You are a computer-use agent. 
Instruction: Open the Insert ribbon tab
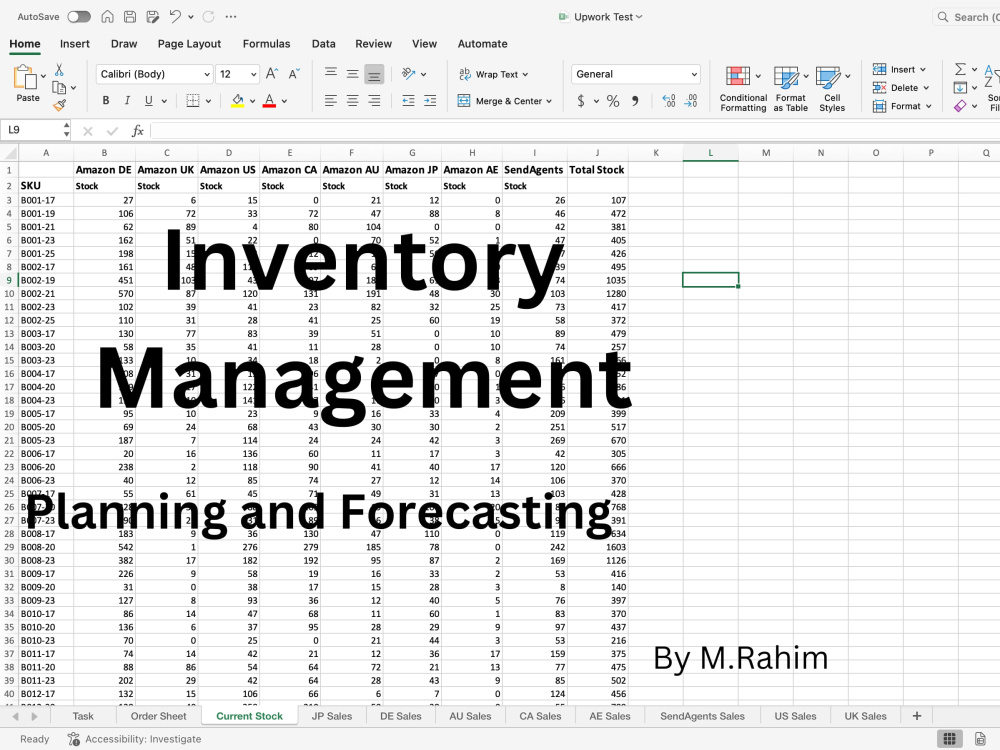tap(75, 44)
